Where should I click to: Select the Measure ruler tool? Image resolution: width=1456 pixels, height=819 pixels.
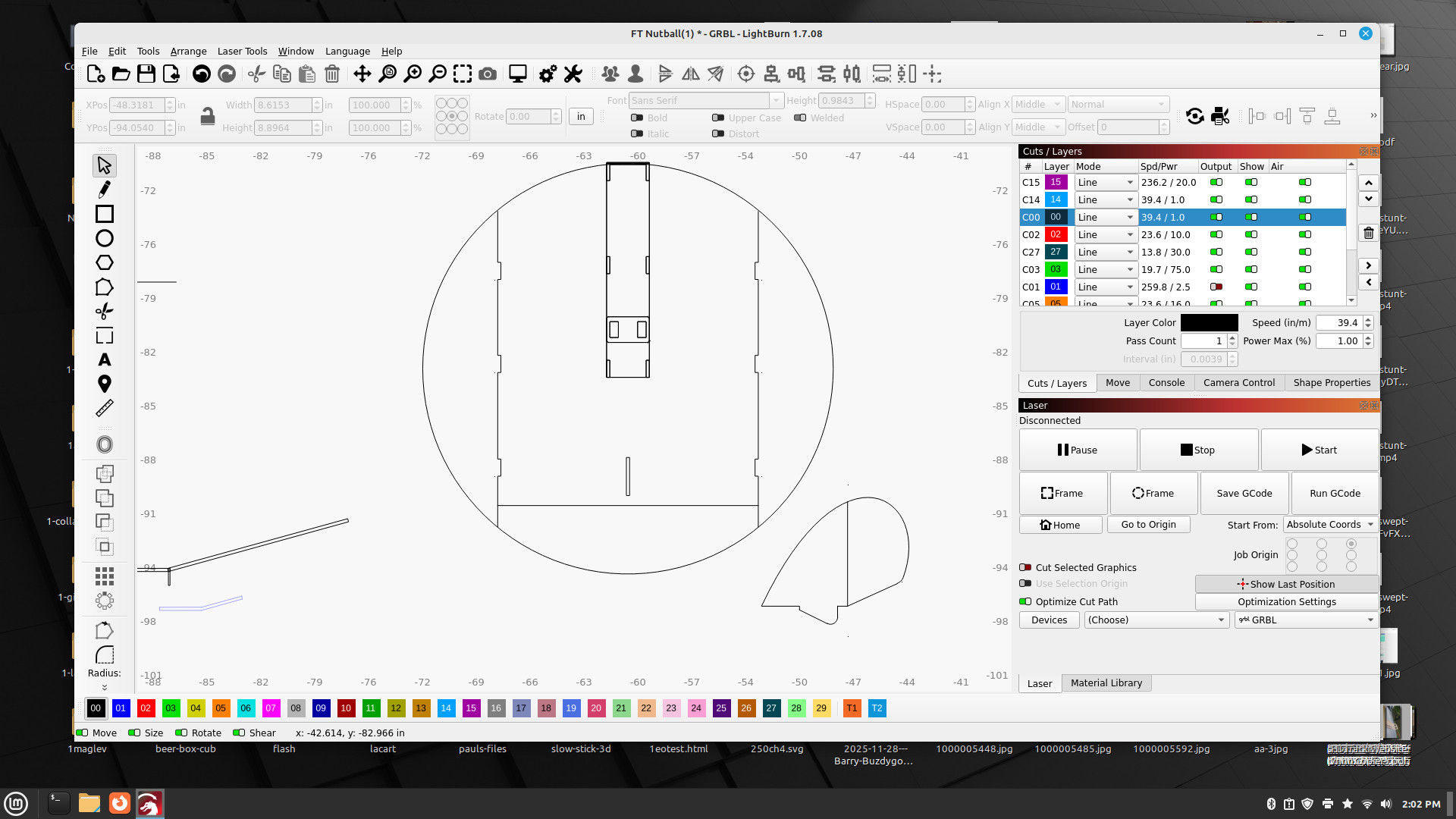pos(105,408)
